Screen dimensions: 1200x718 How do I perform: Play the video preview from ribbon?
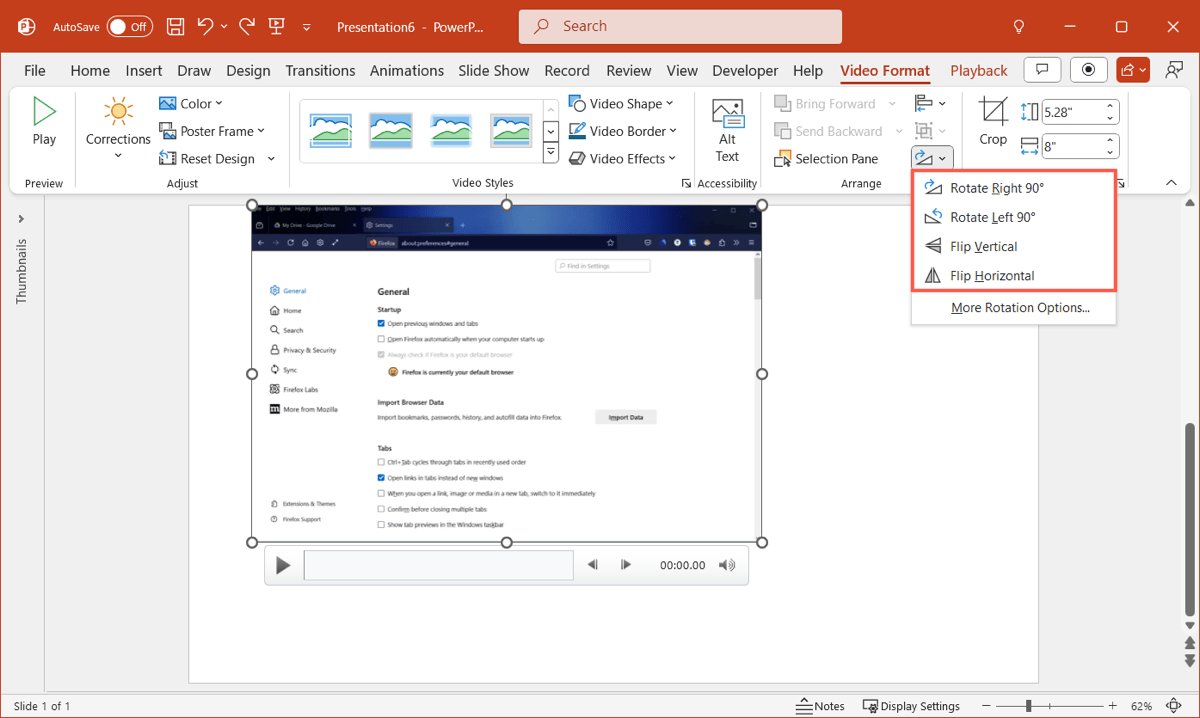[44, 122]
